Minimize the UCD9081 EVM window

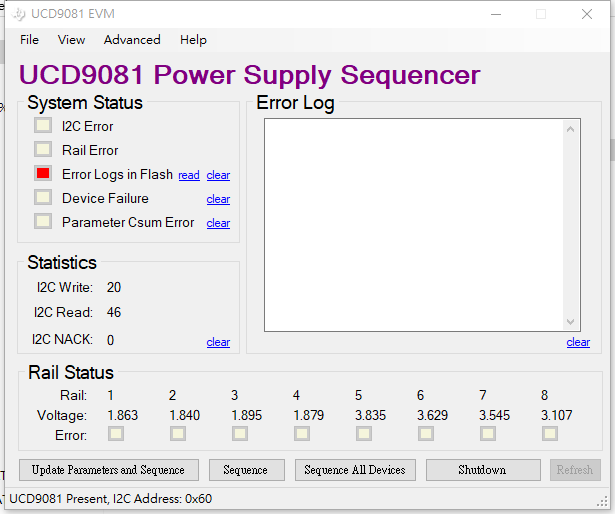pos(496,14)
